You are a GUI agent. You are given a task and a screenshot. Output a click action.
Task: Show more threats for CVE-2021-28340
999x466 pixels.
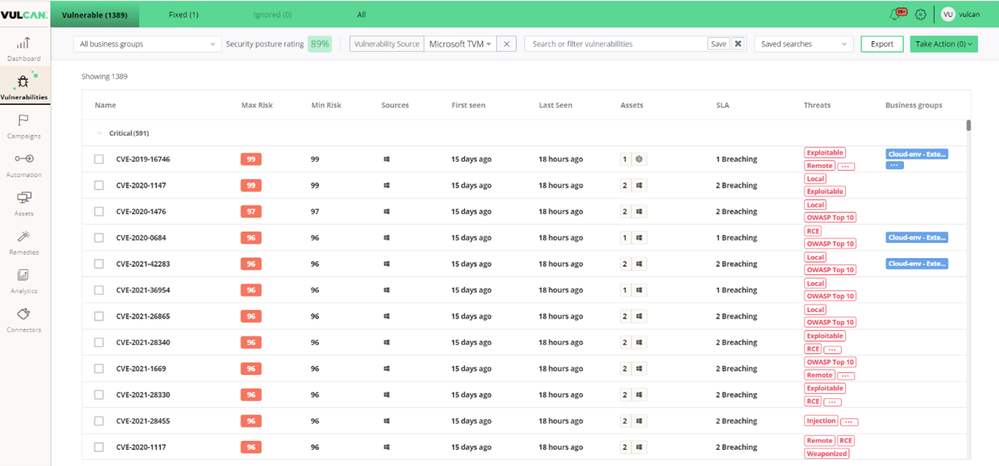(x=832, y=349)
